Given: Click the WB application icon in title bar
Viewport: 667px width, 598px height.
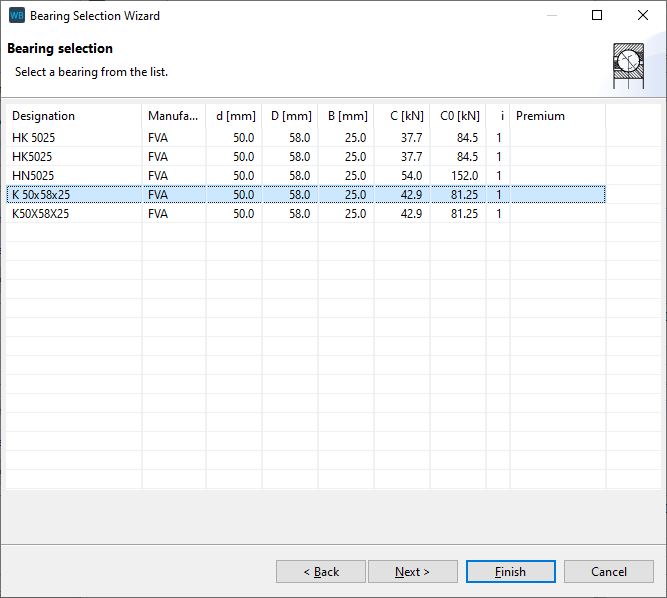Looking at the screenshot, I should pyautogui.click(x=17, y=16).
